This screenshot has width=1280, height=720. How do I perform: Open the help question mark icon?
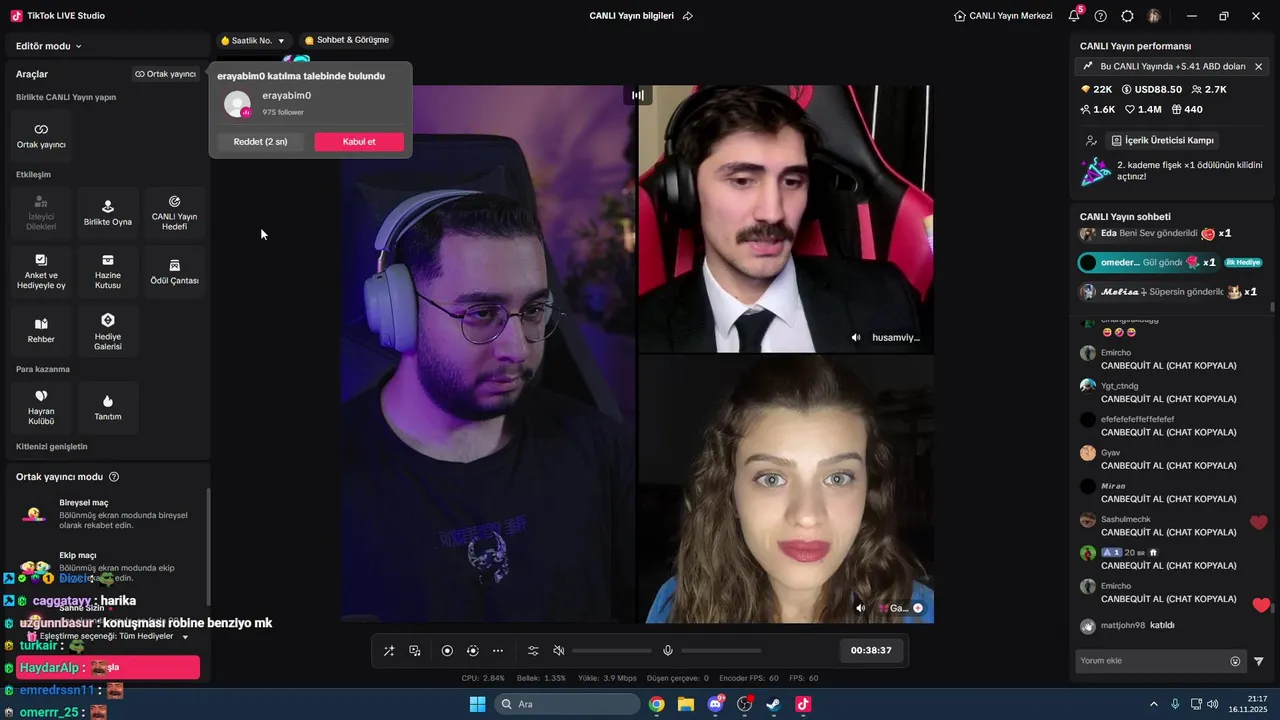coord(1101,16)
